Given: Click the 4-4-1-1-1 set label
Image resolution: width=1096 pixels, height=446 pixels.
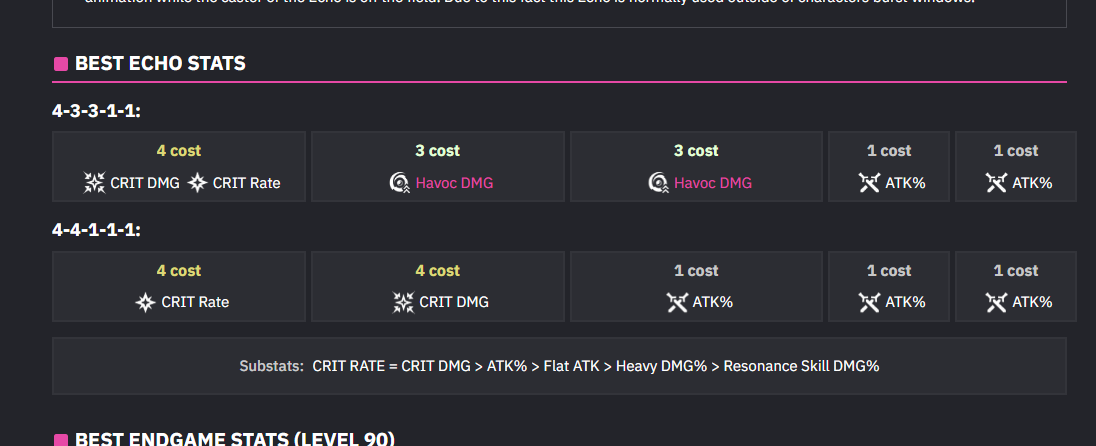Looking at the screenshot, I should click(x=96, y=230).
